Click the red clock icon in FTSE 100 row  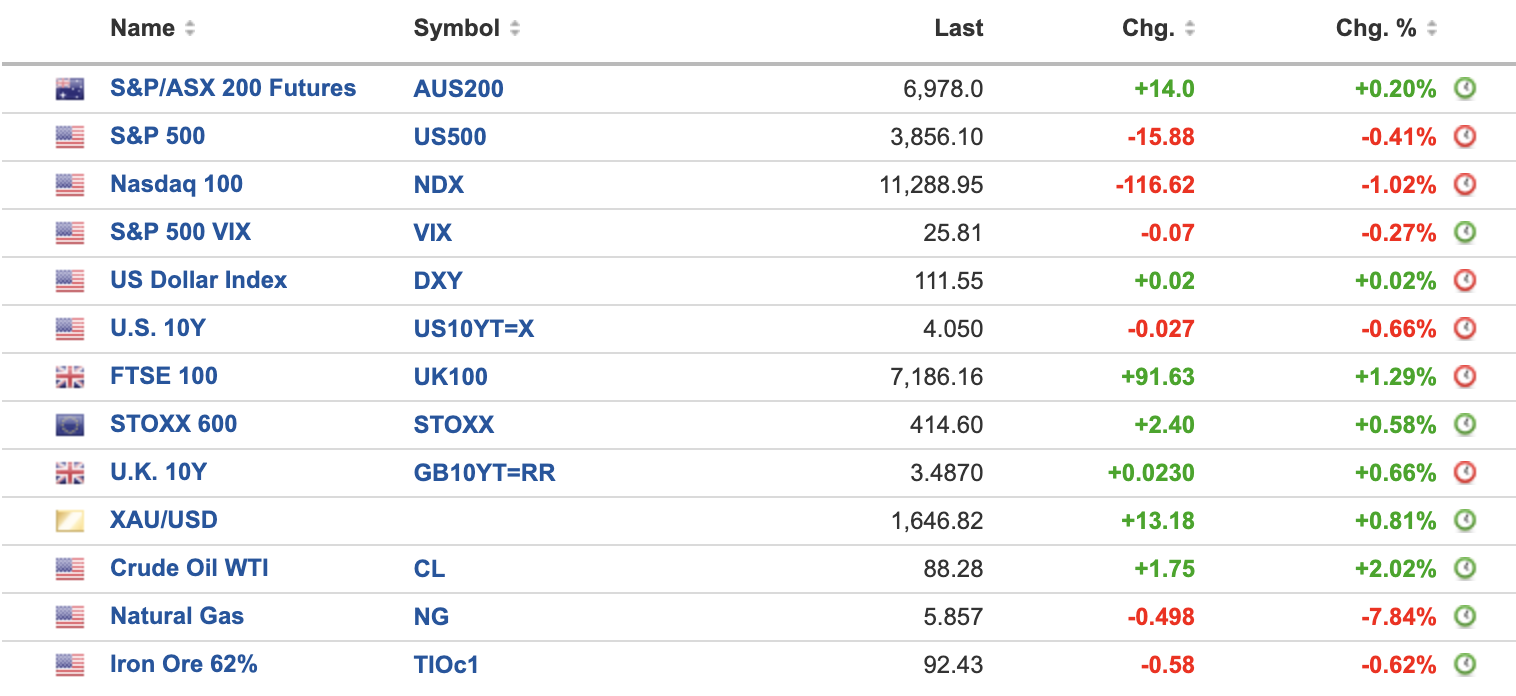point(1464,377)
